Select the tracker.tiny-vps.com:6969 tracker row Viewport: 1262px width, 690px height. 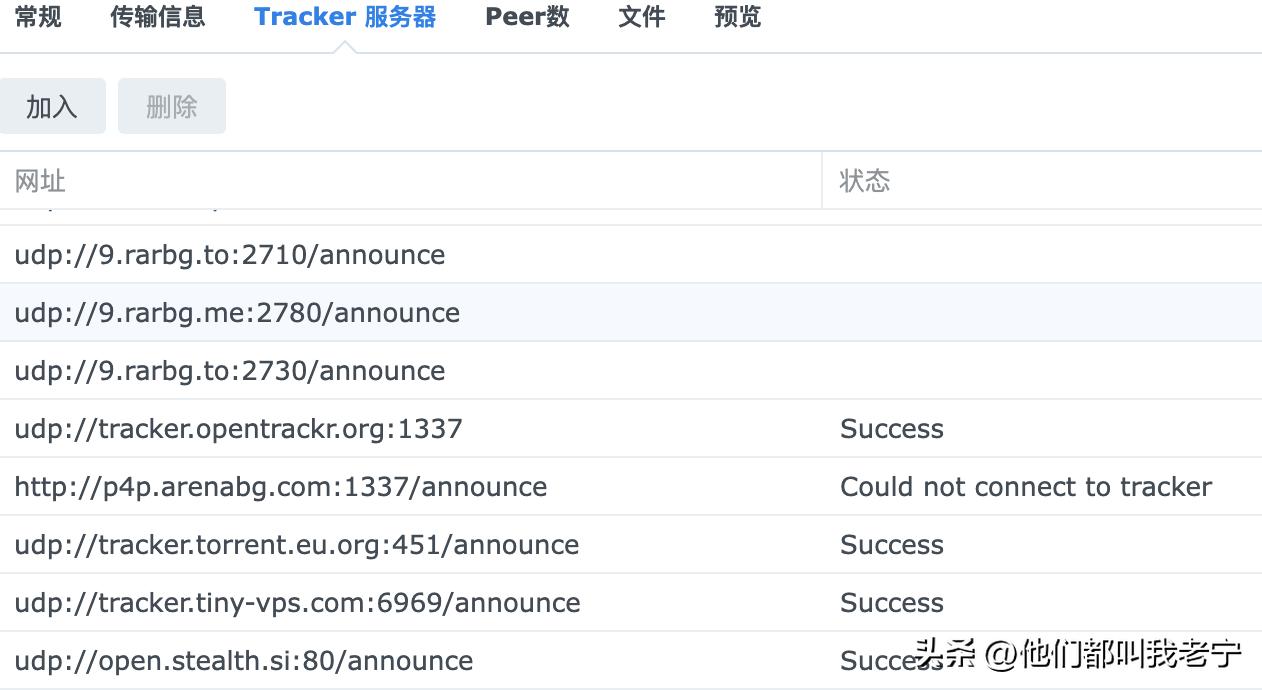point(297,603)
